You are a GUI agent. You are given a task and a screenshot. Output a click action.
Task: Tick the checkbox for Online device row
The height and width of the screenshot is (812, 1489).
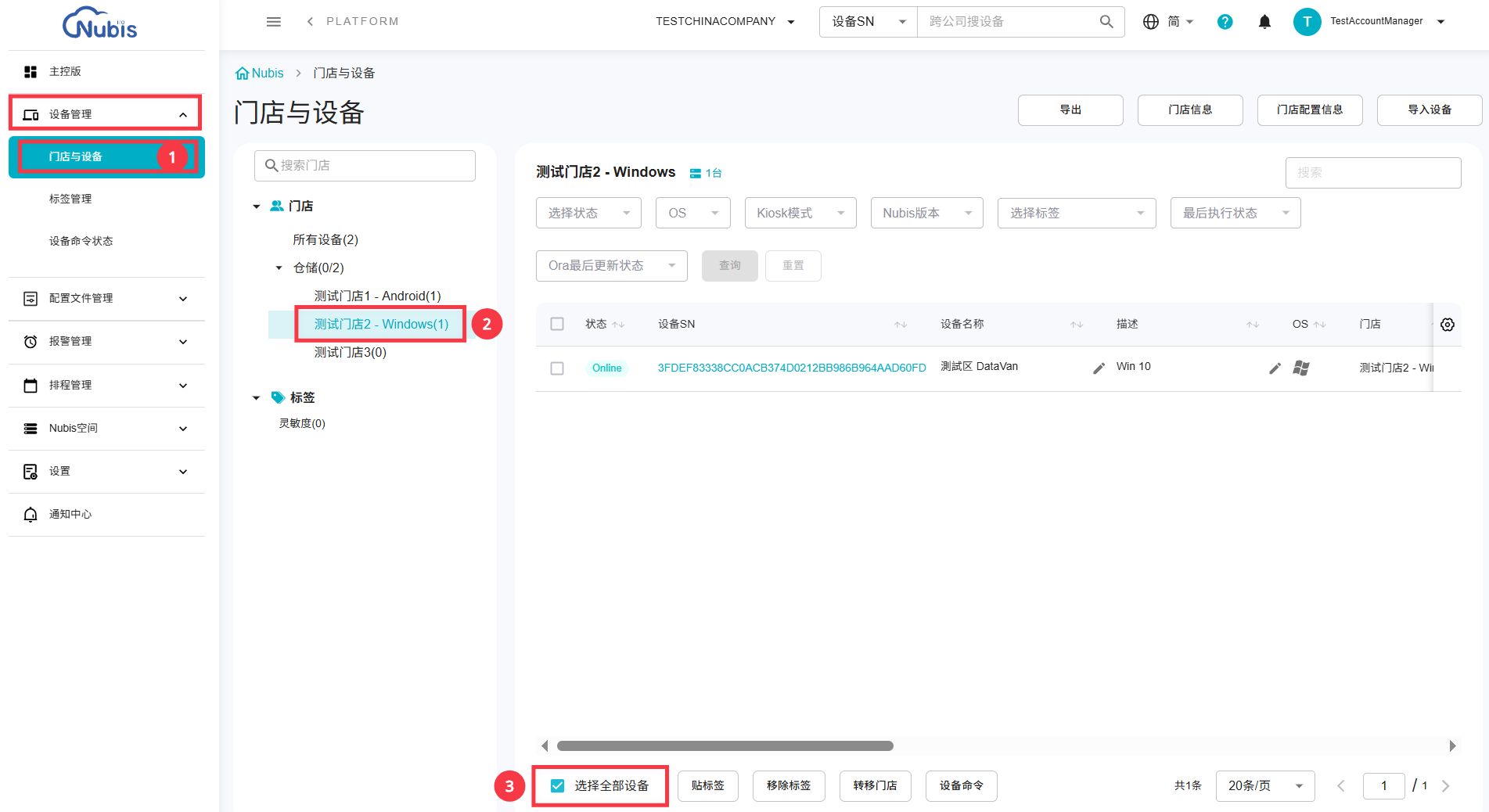tap(557, 368)
